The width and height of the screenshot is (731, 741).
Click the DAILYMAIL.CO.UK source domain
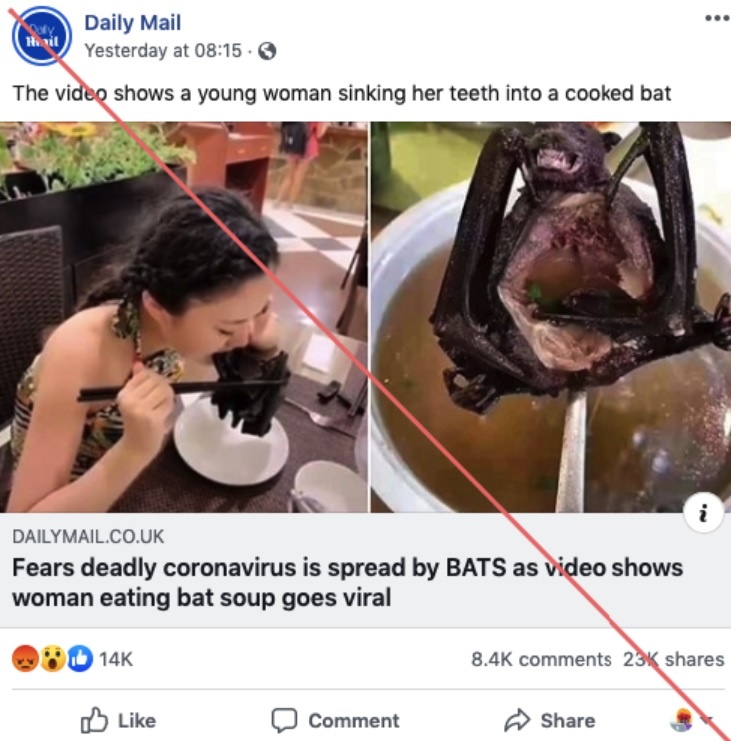(88, 537)
